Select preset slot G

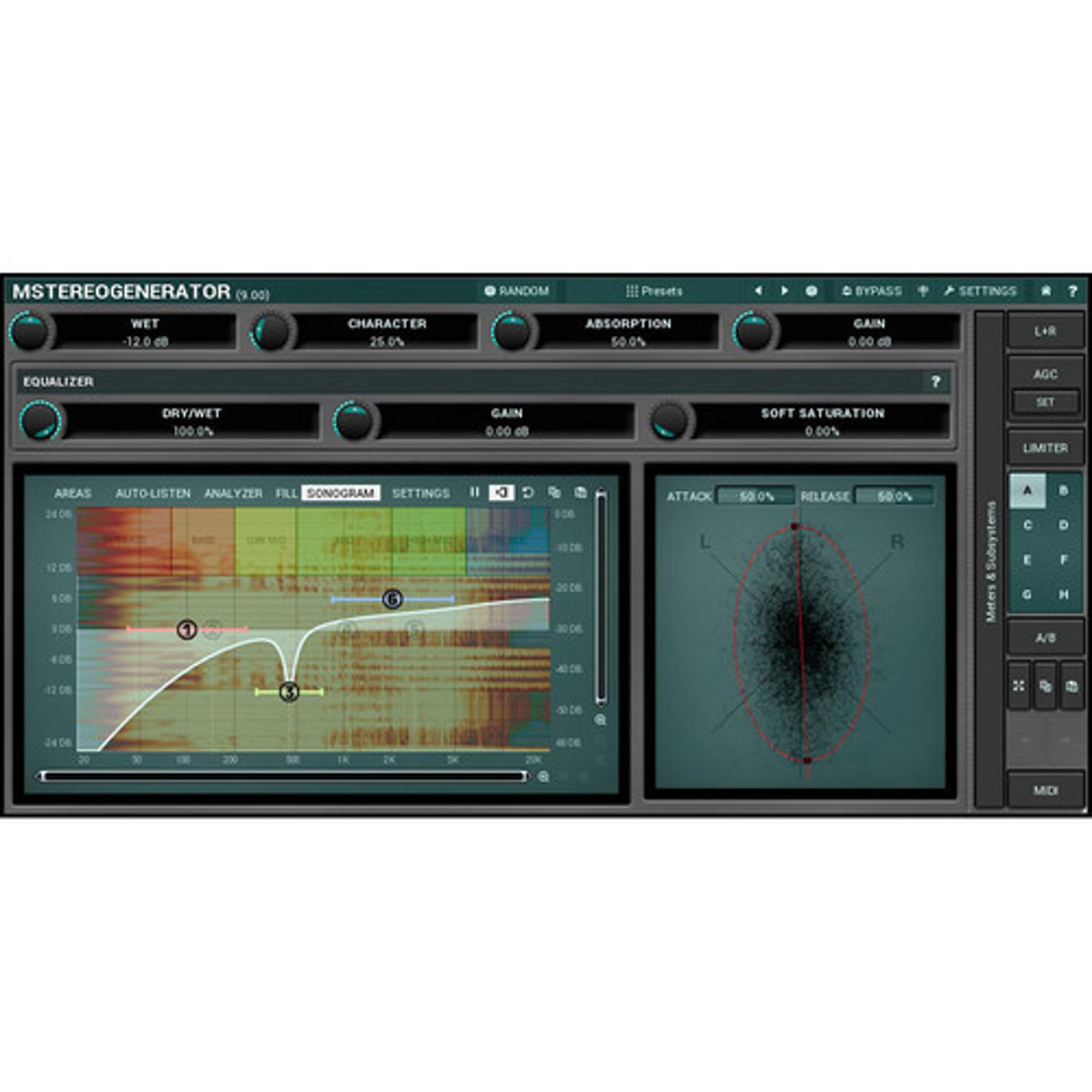[x=1027, y=594]
